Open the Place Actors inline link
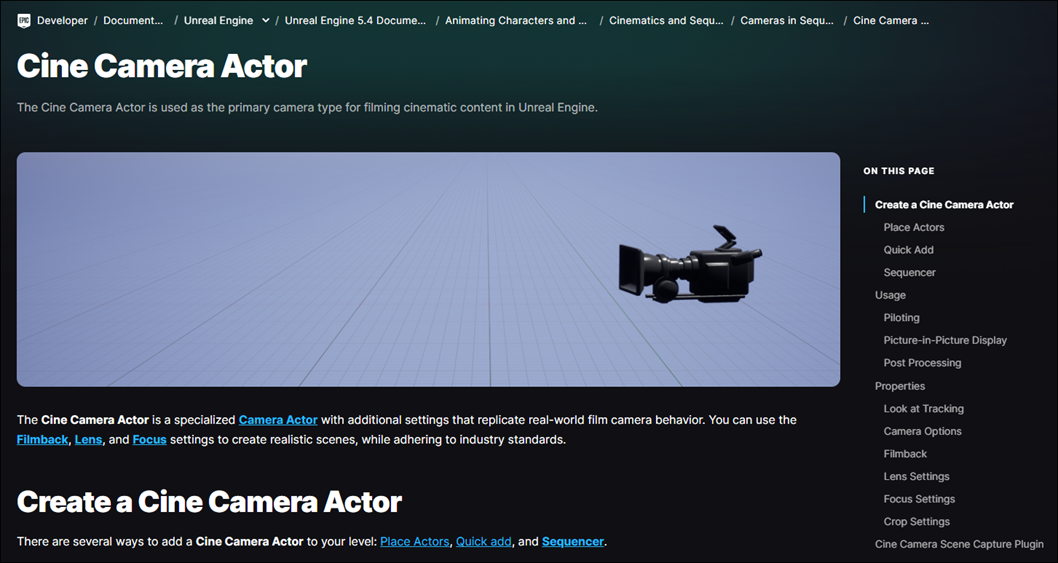1058x563 pixels. click(x=415, y=541)
